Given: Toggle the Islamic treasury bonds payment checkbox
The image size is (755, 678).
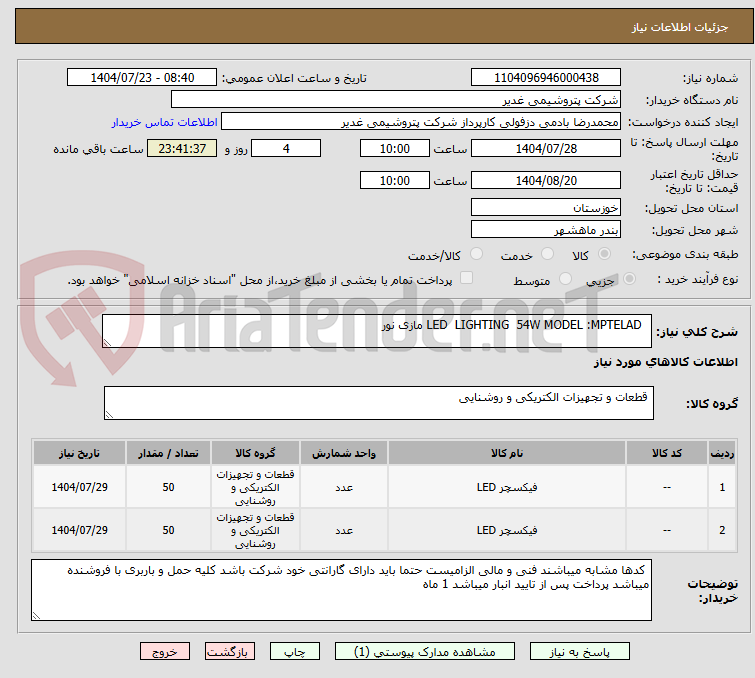Looking at the screenshot, I should tap(466, 278).
